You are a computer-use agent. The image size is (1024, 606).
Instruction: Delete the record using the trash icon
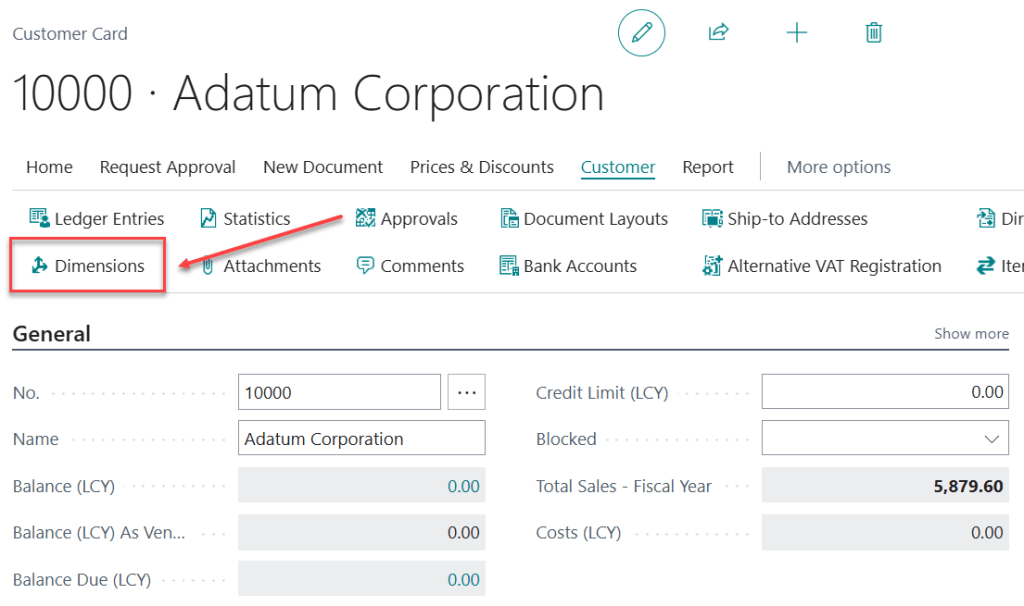pos(873,32)
